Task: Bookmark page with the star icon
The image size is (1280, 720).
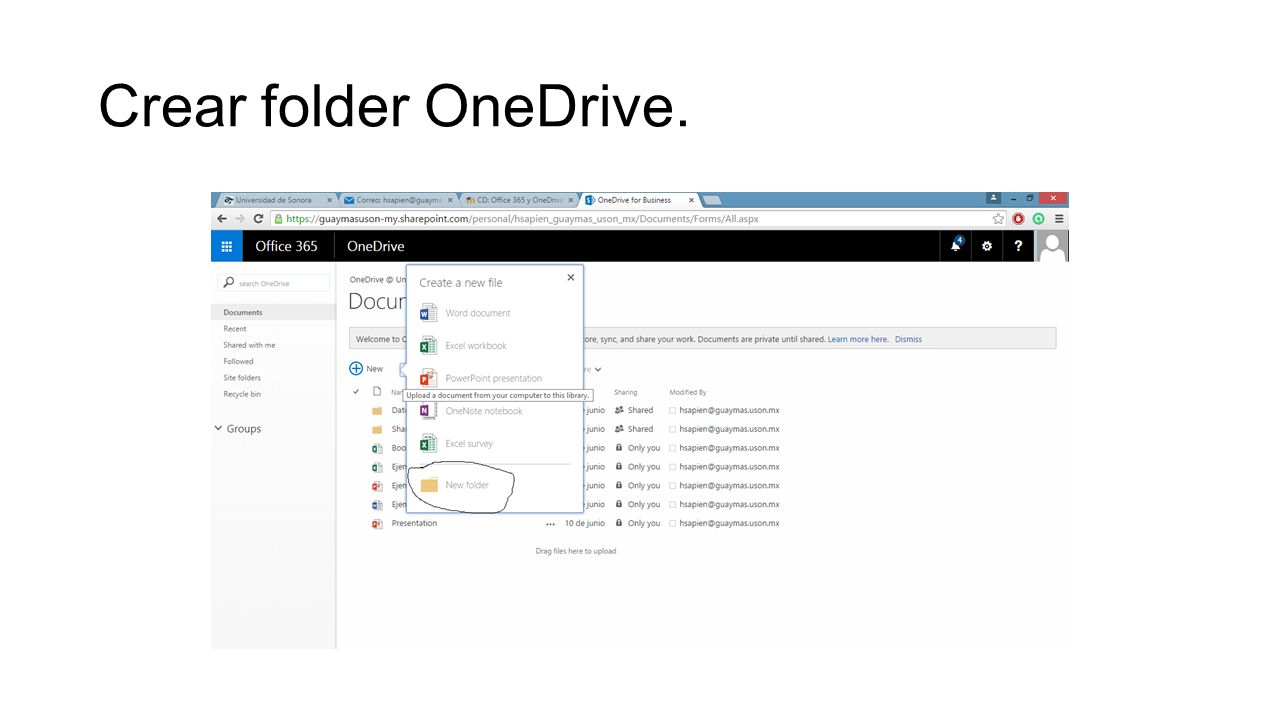Action: click(998, 218)
